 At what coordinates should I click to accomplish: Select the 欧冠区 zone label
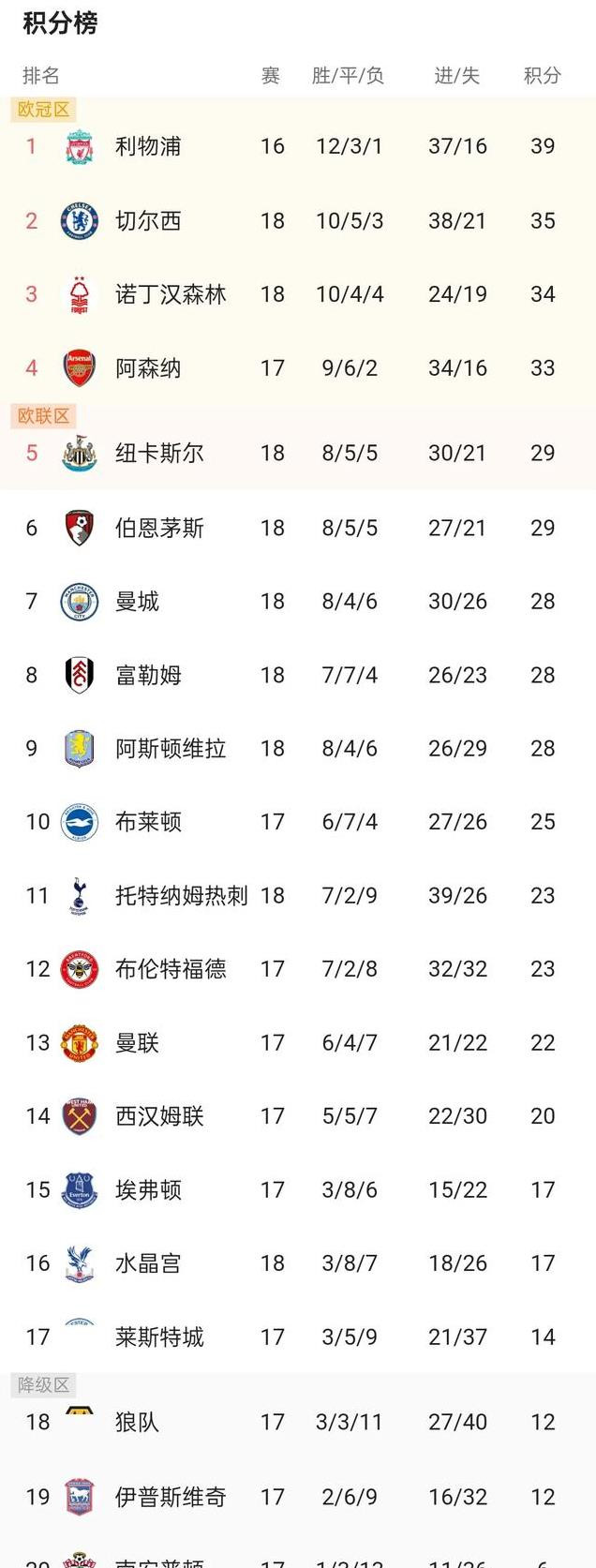coord(43,110)
